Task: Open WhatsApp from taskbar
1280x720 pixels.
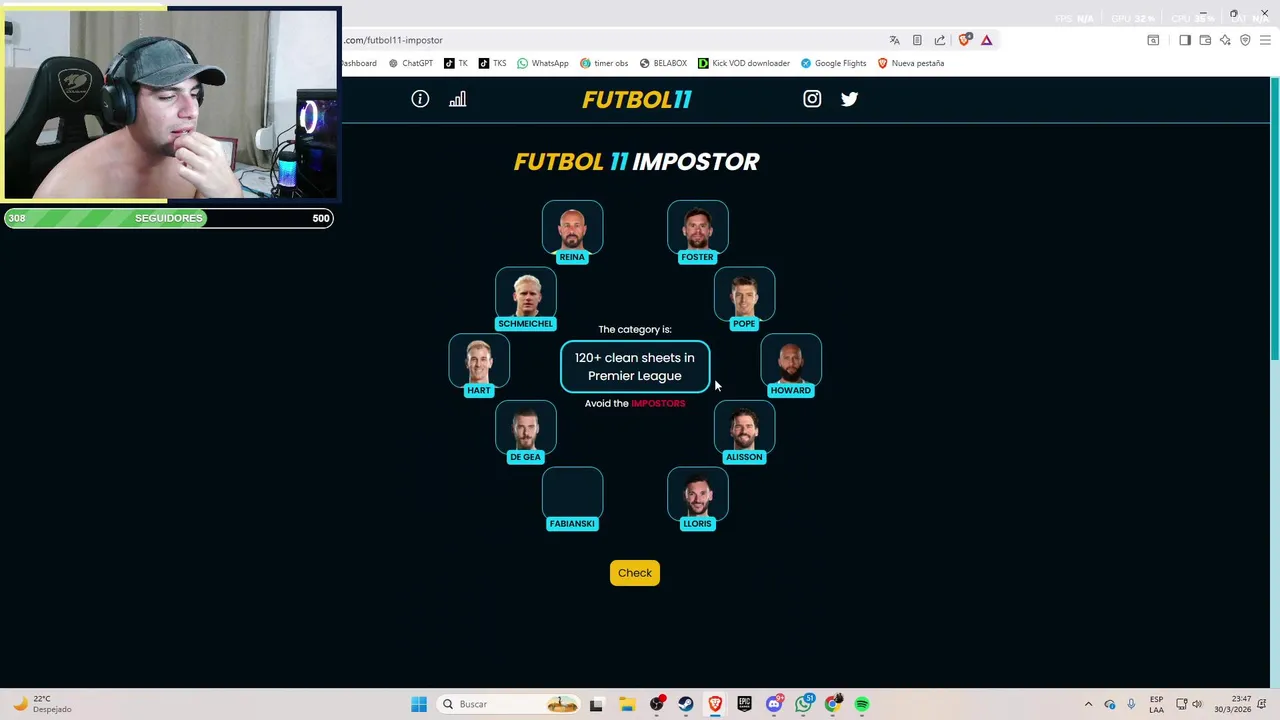Action: click(803, 704)
